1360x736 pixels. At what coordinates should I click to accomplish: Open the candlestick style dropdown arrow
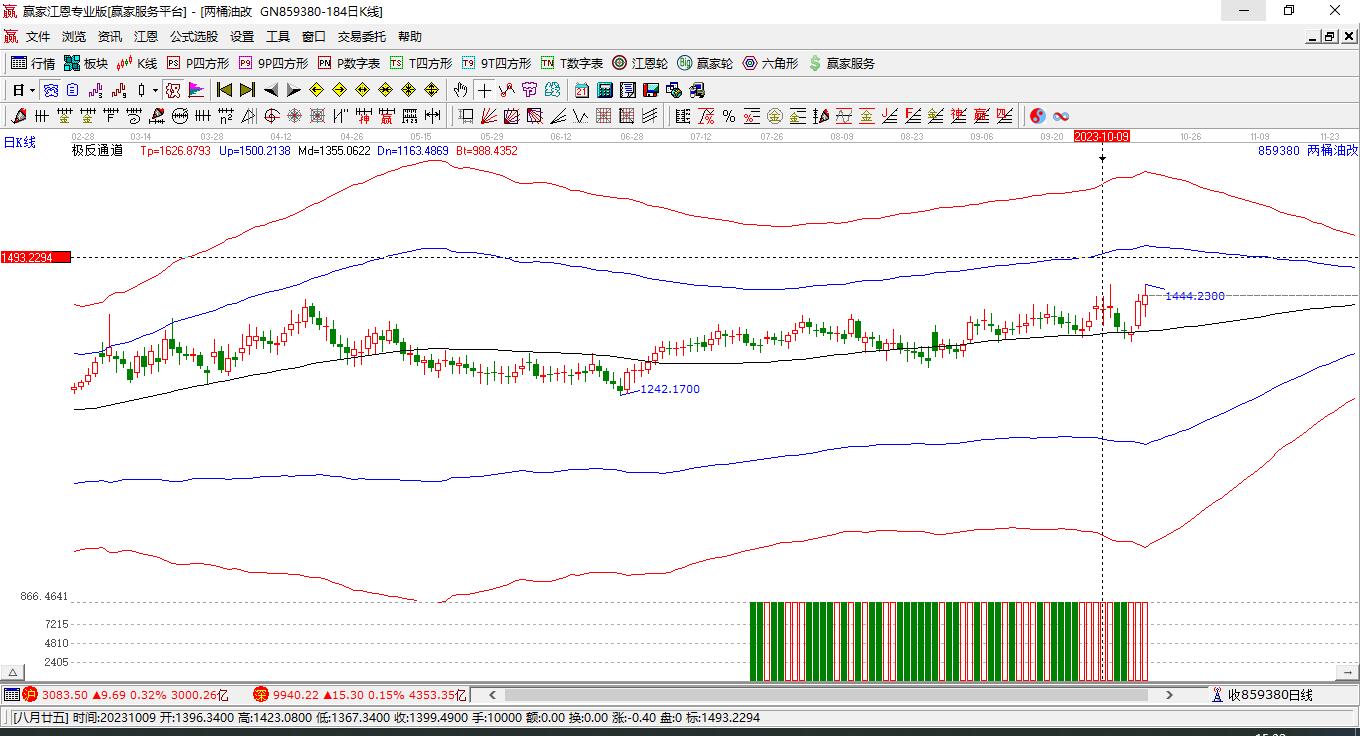click(x=155, y=90)
